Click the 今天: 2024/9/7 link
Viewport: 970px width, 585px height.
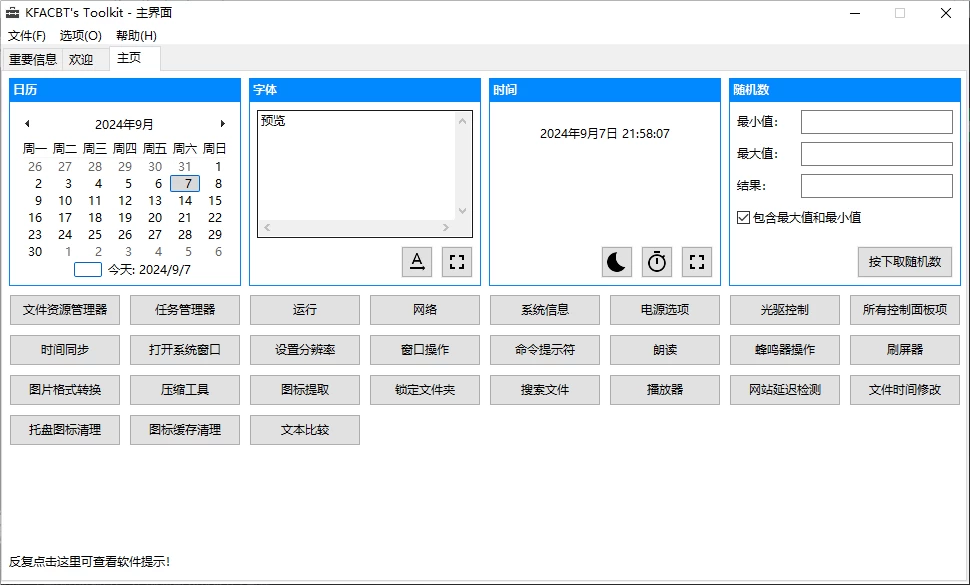[x=149, y=269]
